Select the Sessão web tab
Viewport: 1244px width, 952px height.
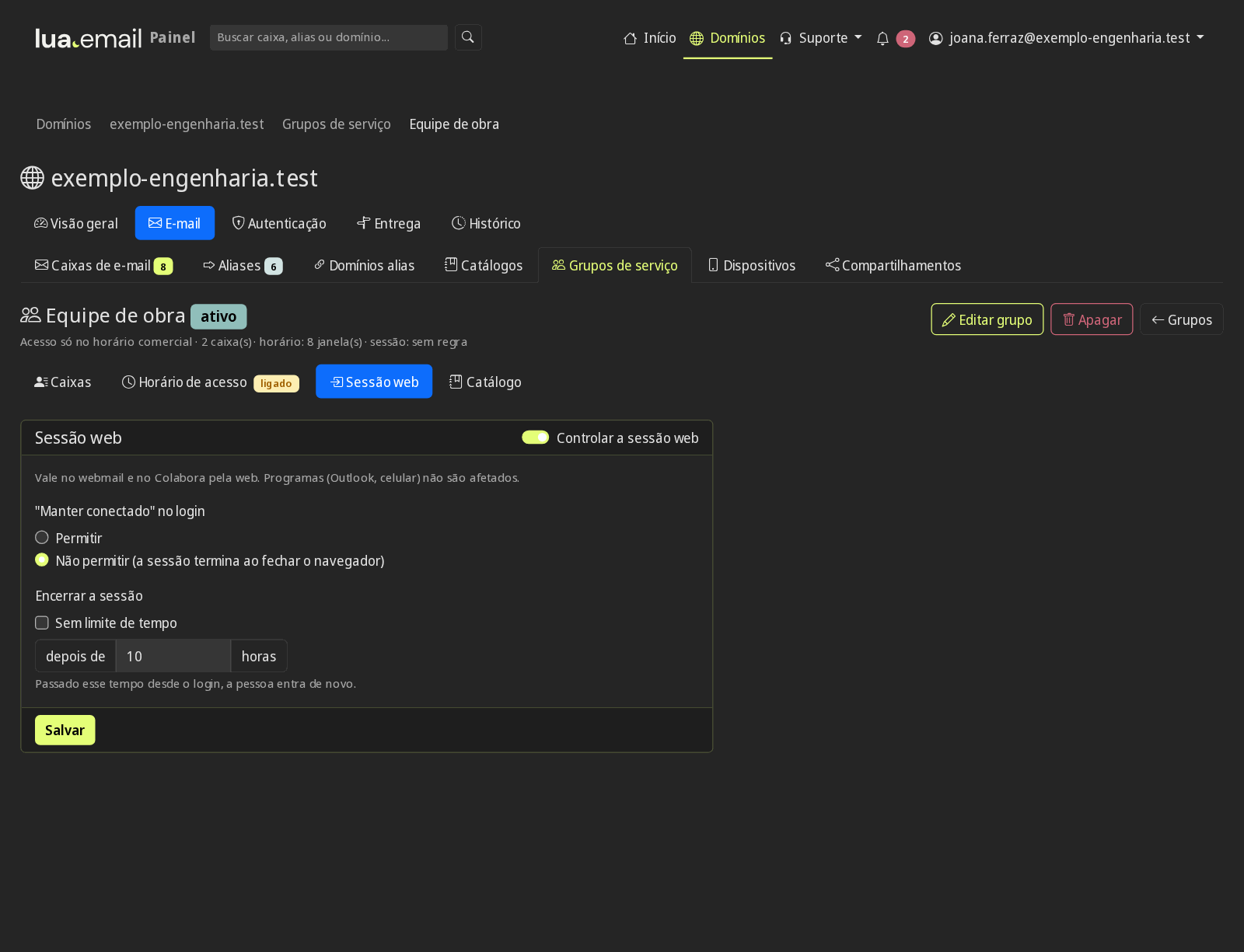tap(374, 382)
